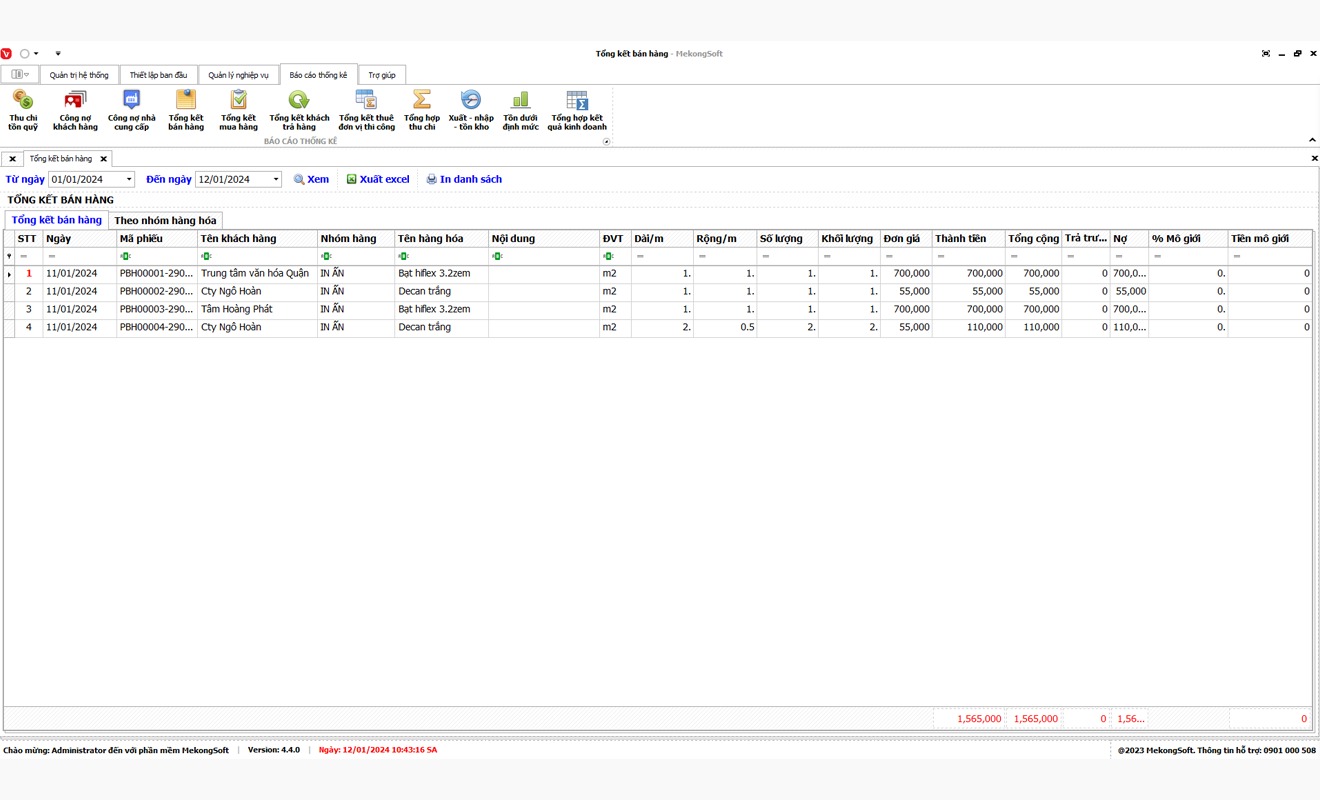The width and height of the screenshot is (1320, 800).
Task: Click In danh sách to print
Action: (464, 180)
